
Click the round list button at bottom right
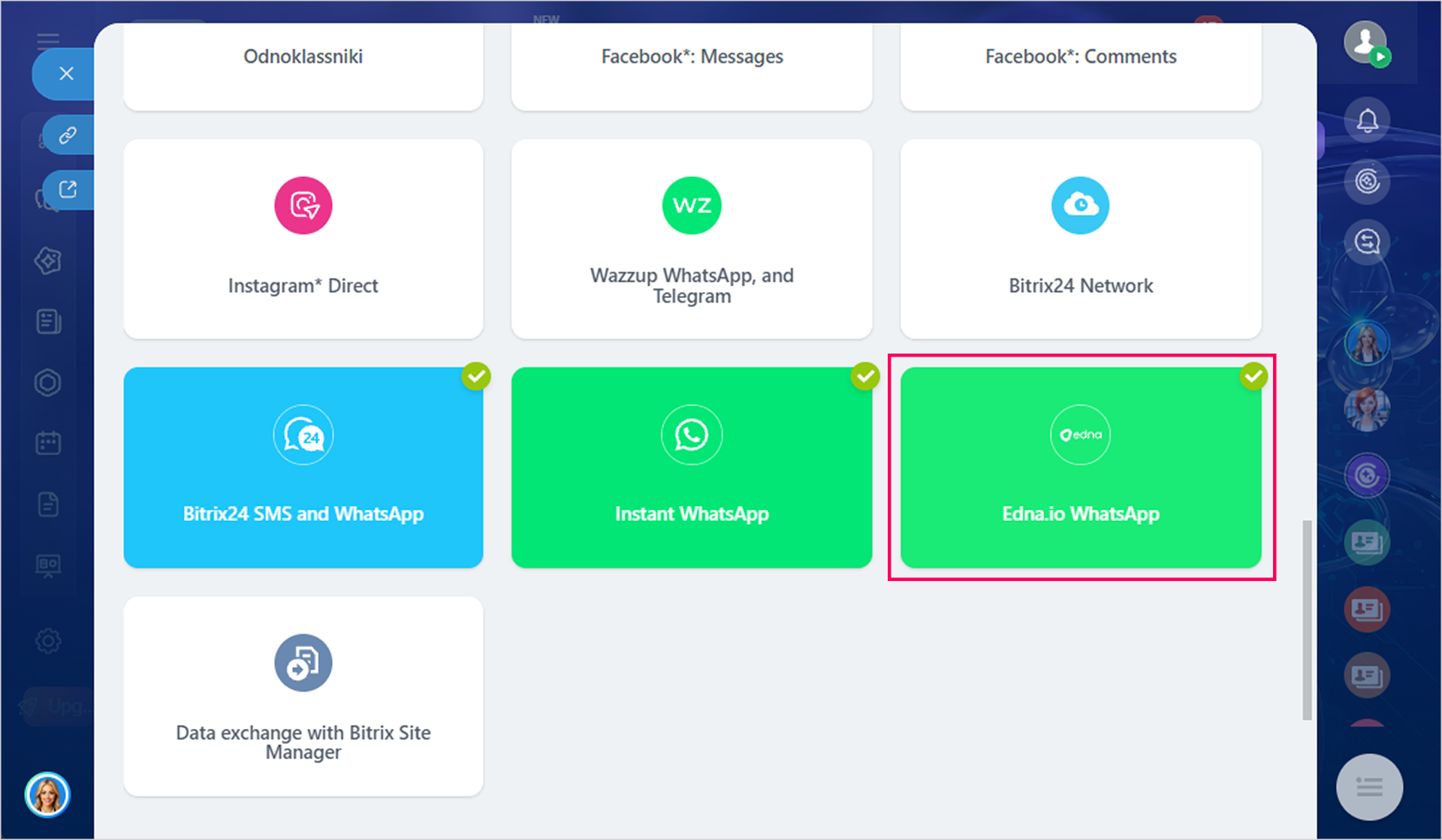1369,787
